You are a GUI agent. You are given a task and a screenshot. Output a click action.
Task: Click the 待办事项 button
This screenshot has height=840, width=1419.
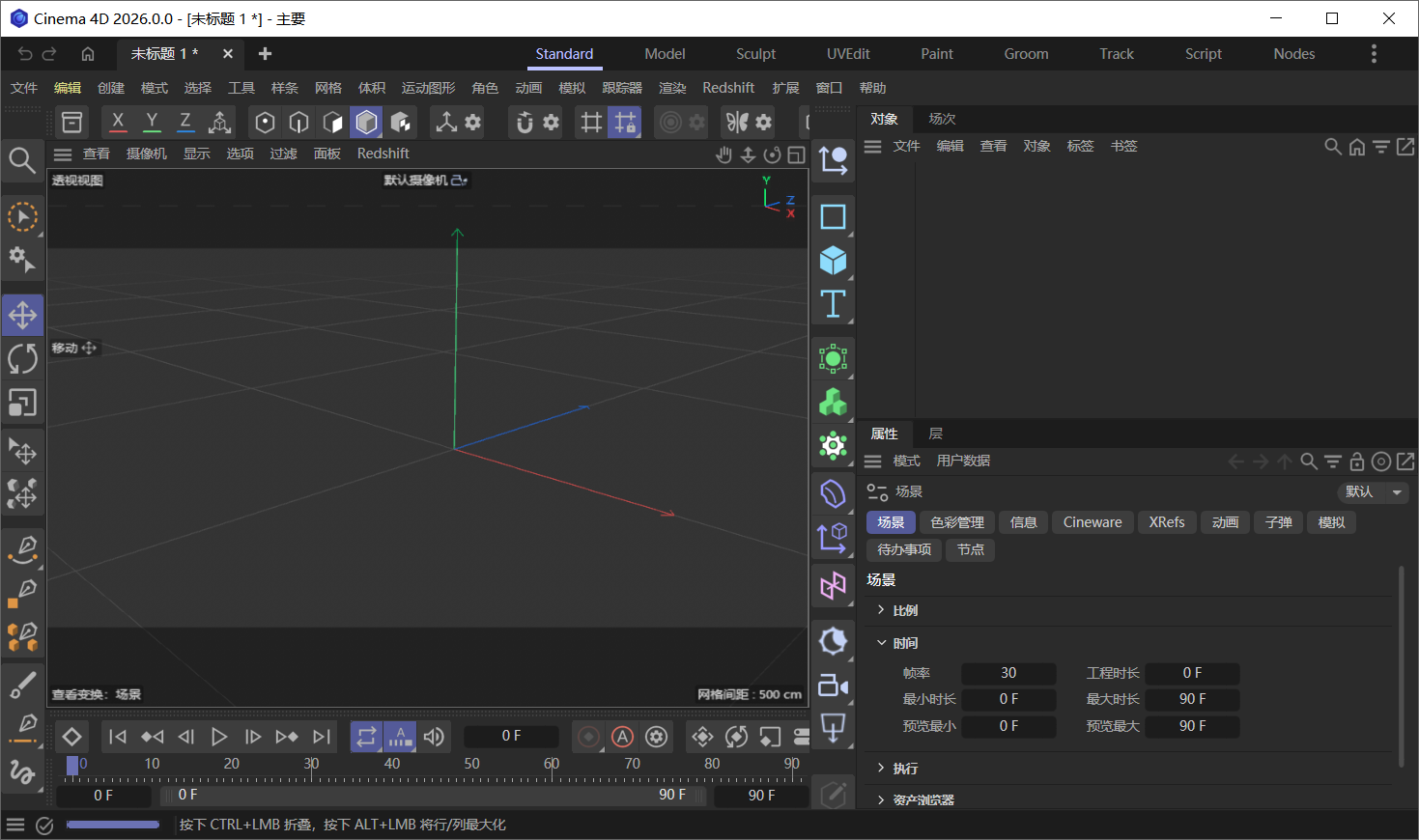[904, 549]
